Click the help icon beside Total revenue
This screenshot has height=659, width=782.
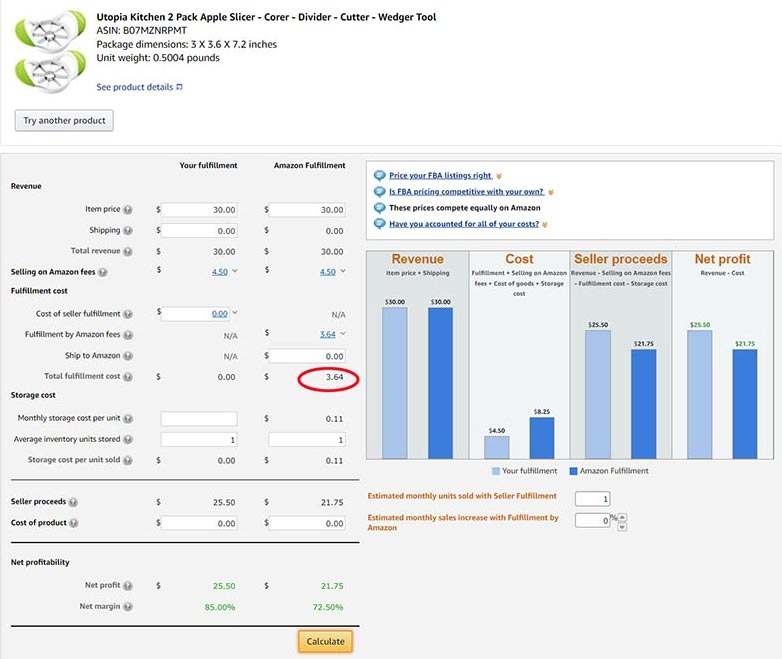(x=128, y=251)
